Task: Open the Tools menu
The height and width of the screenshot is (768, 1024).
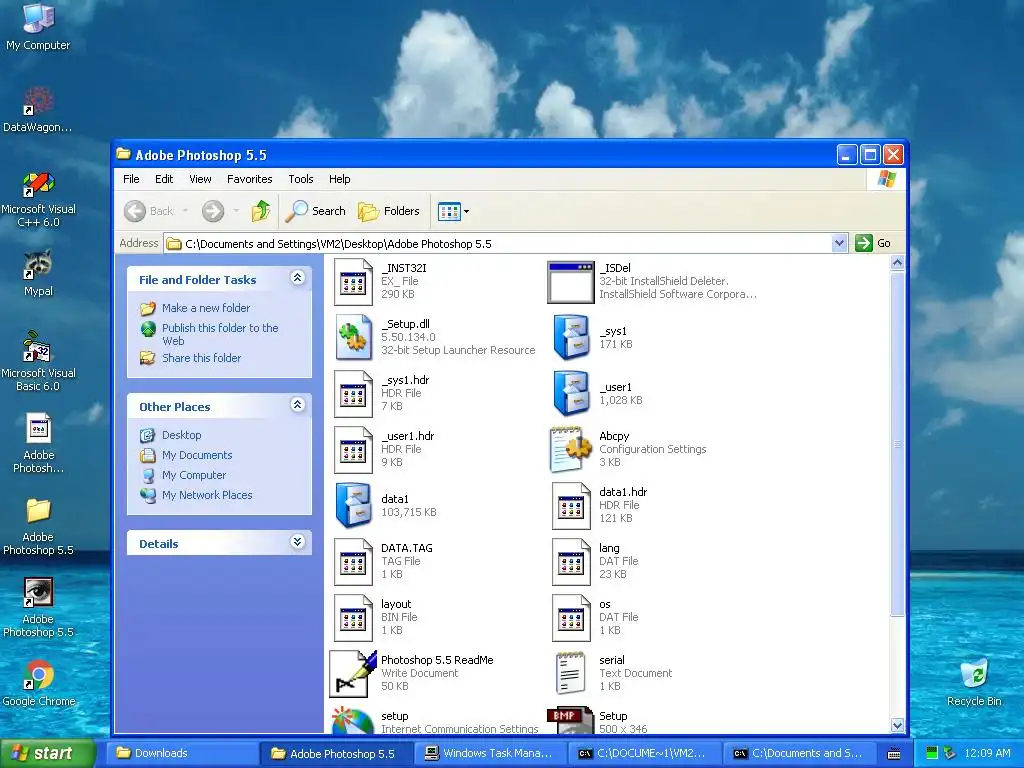Action: 300,179
